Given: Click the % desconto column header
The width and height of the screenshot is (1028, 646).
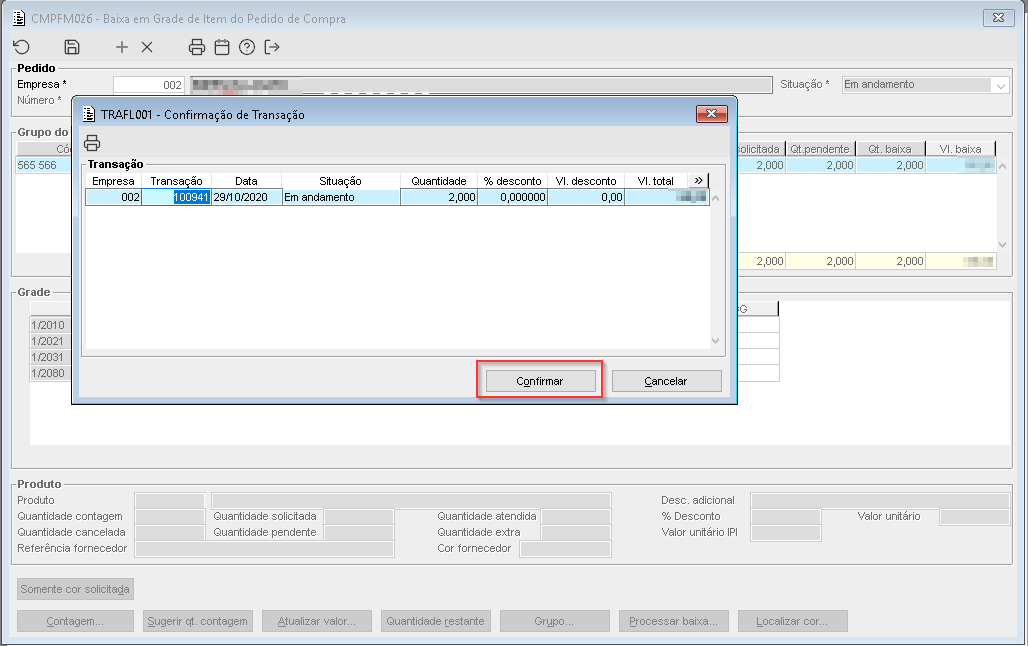Looking at the screenshot, I should pos(513,180).
